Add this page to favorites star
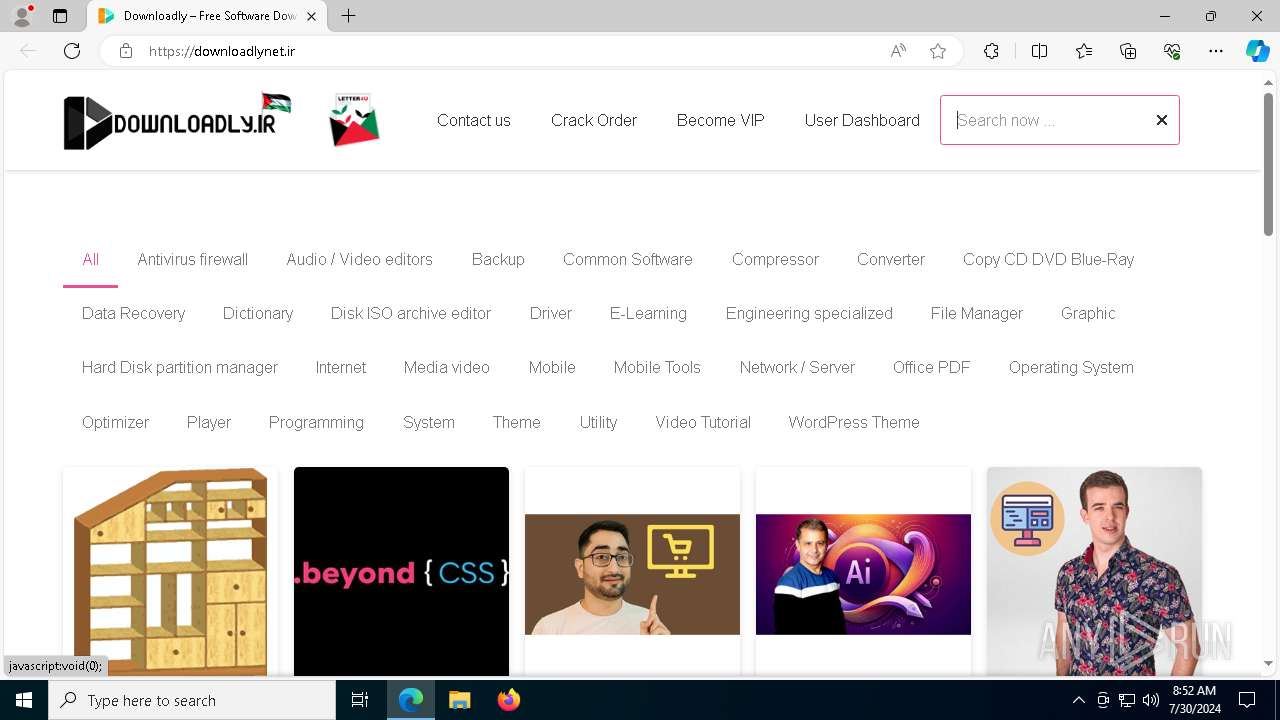Image resolution: width=1280 pixels, height=720 pixels. [938, 51]
